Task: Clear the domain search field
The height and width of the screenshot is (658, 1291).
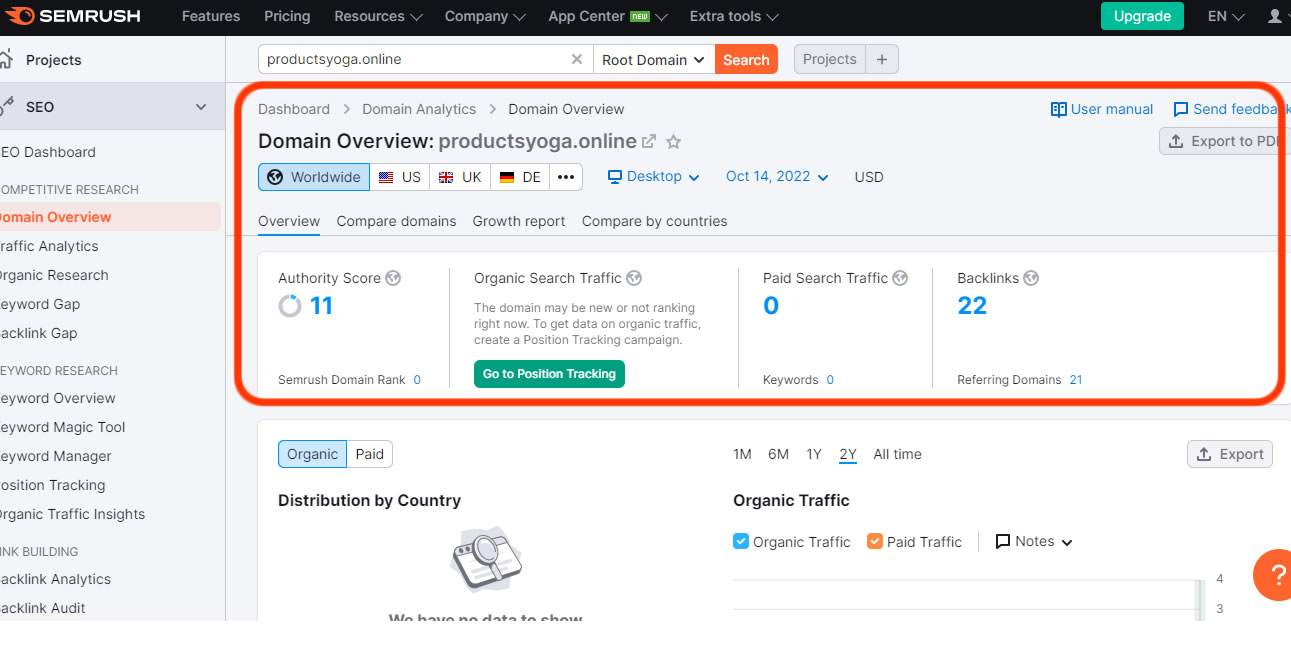Action: coord(577,59)
